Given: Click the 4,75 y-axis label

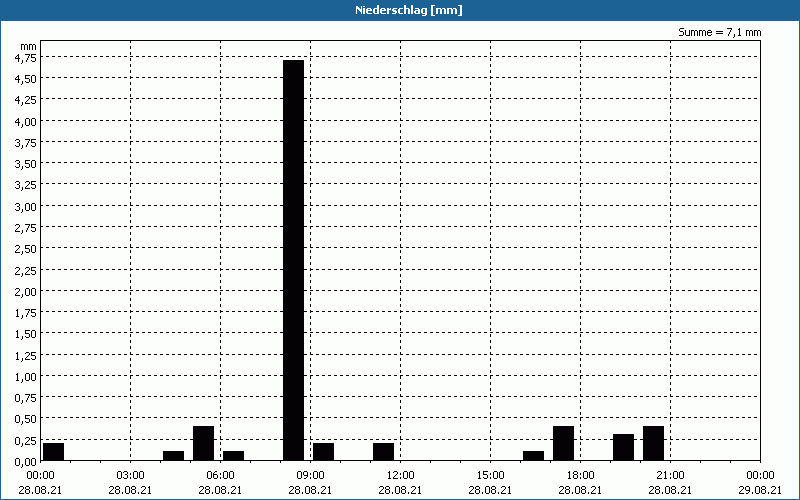Looking at the screenshot, I should (x=26, y=59).
